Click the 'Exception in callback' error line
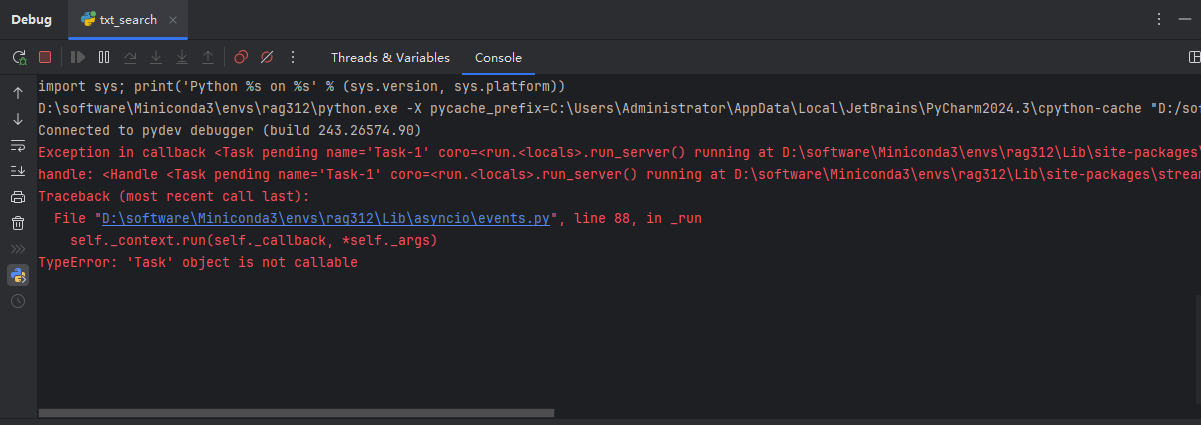Screen dimensions: 1201x425 point(618,153)
